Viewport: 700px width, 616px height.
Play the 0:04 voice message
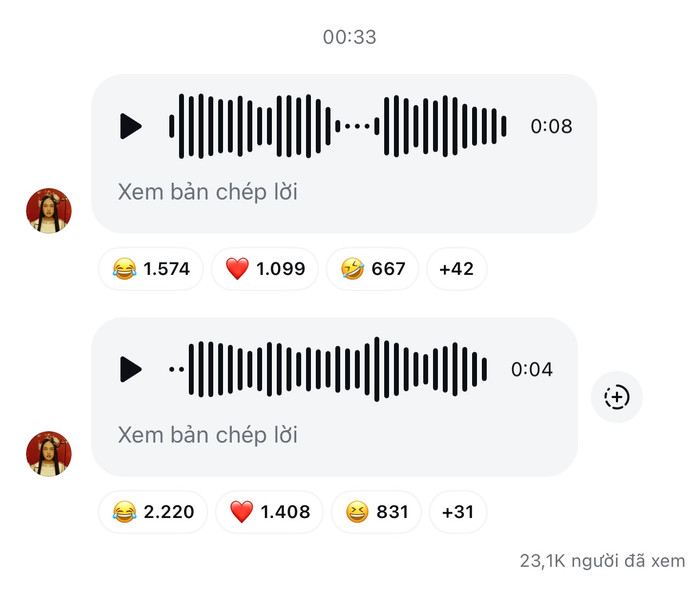point(131,369)
